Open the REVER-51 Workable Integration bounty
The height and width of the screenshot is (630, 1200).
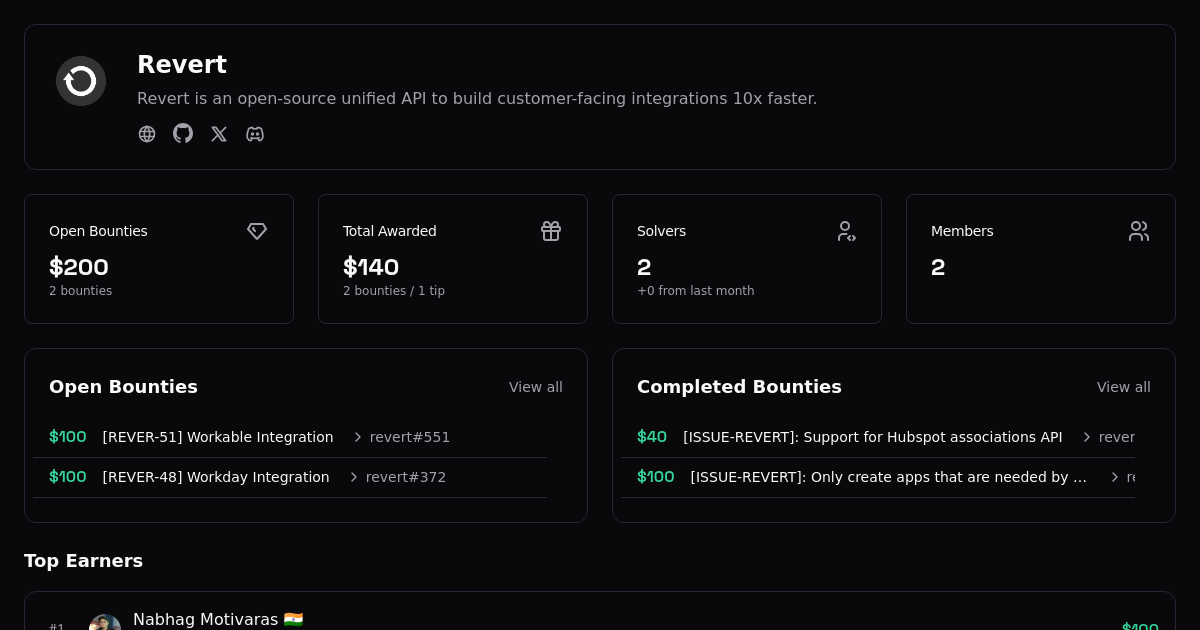coord(218,437)
